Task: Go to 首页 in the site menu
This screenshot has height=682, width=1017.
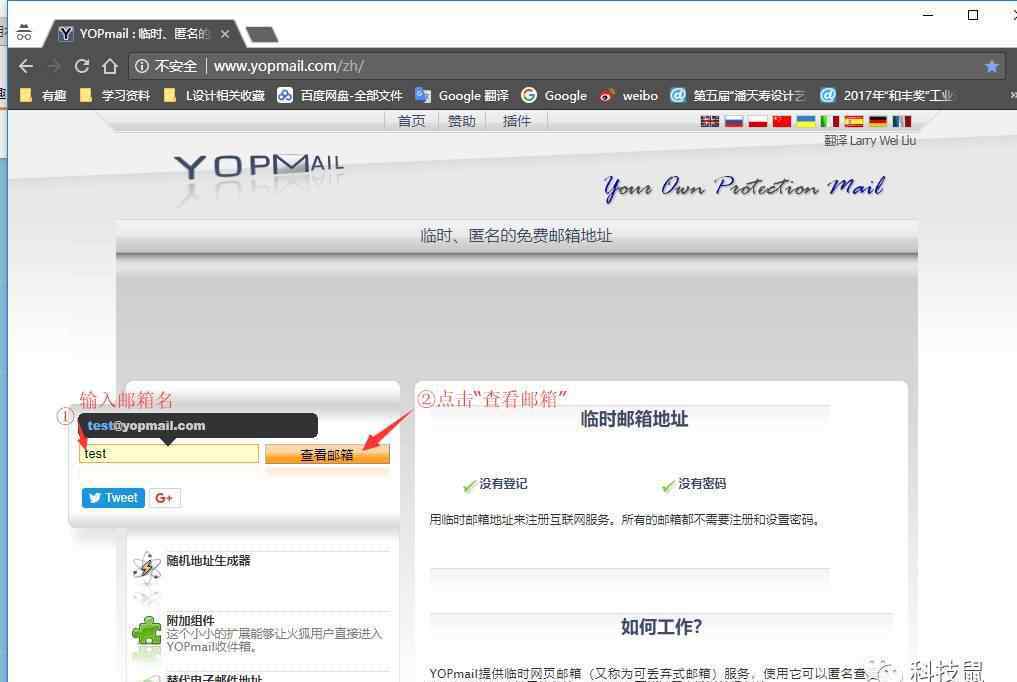Action: pos(411,121)
